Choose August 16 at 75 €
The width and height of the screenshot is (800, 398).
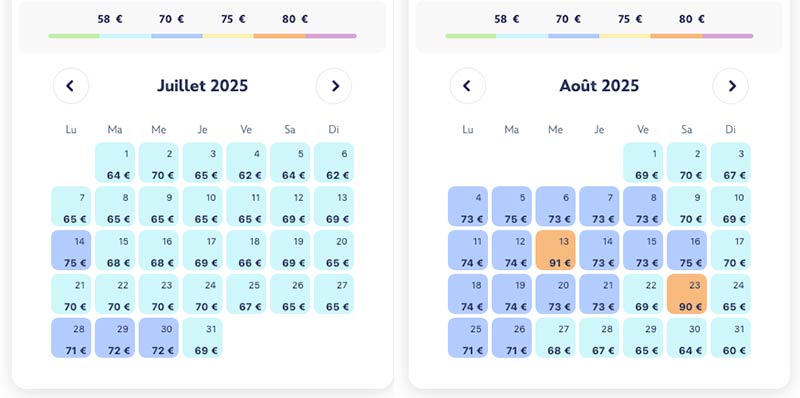click(687, 250)
